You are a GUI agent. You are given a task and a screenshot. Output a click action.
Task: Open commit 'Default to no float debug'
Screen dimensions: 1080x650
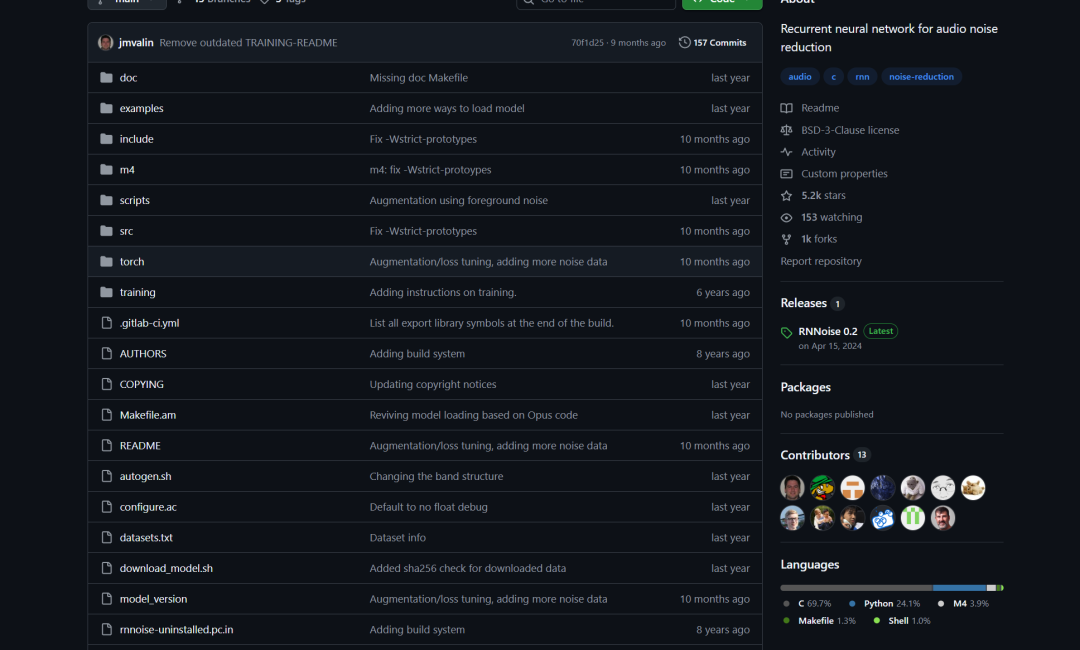(428, 507)
